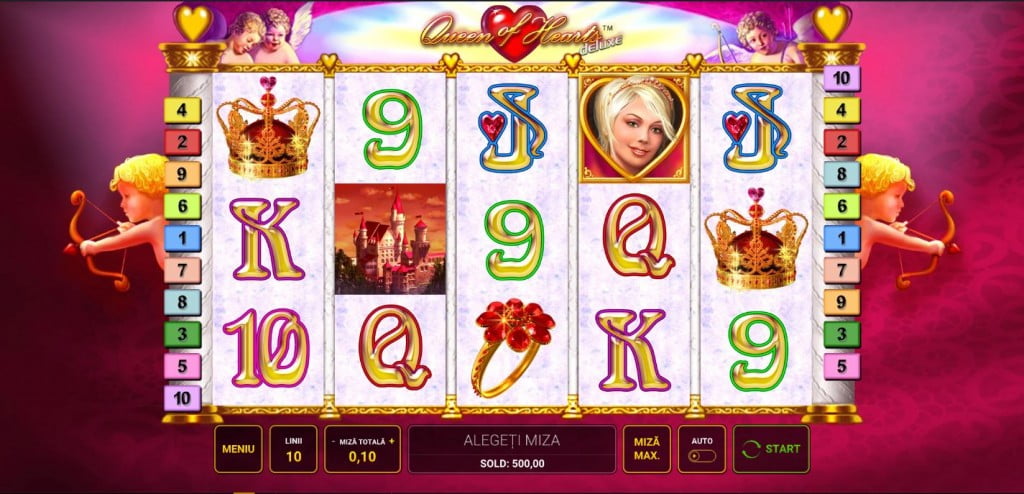Select payline 5 marker on left

click(182, 367)
